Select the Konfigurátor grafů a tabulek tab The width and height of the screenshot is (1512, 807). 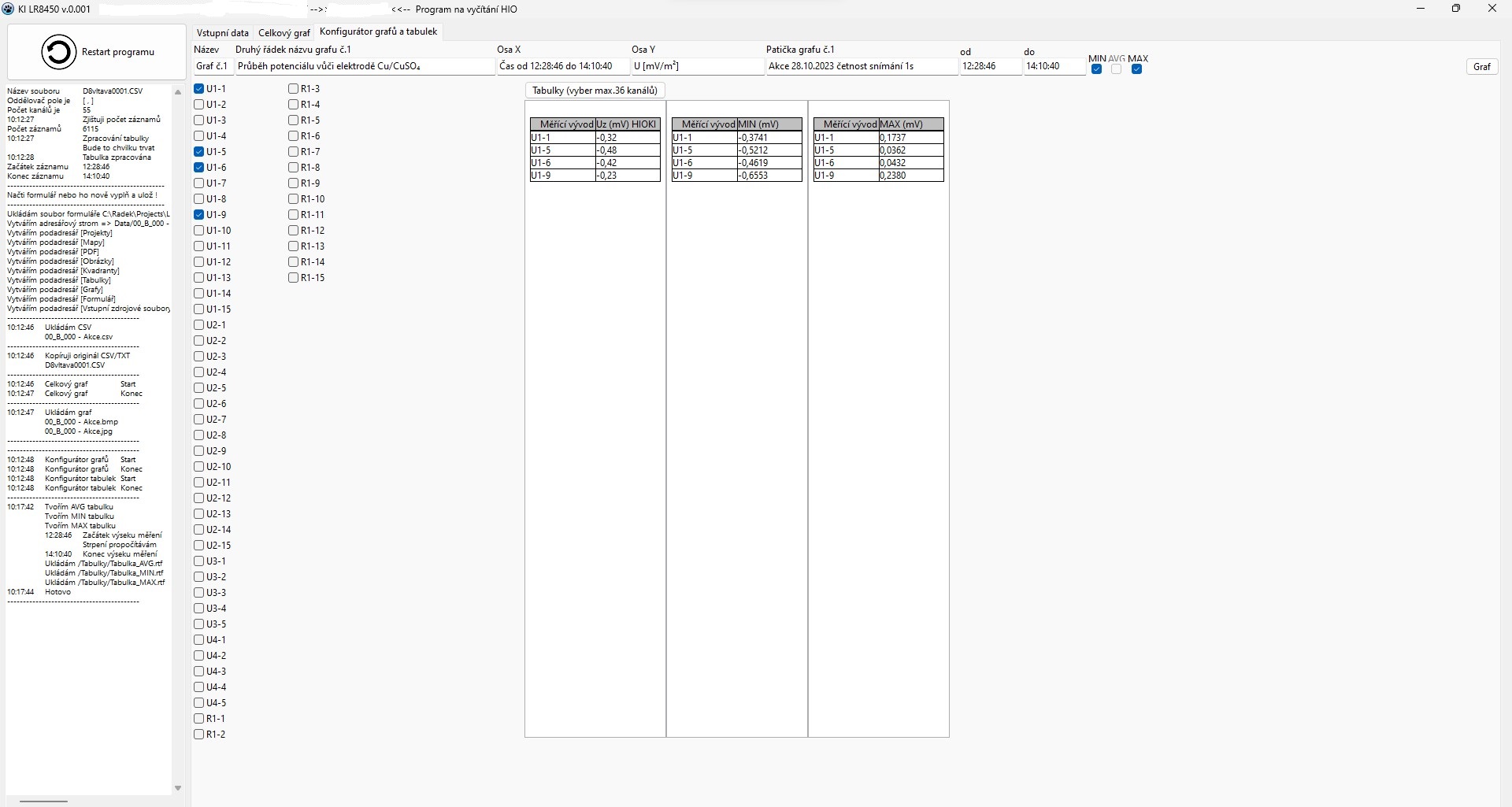pyautogui.click(x=378, y=31)
